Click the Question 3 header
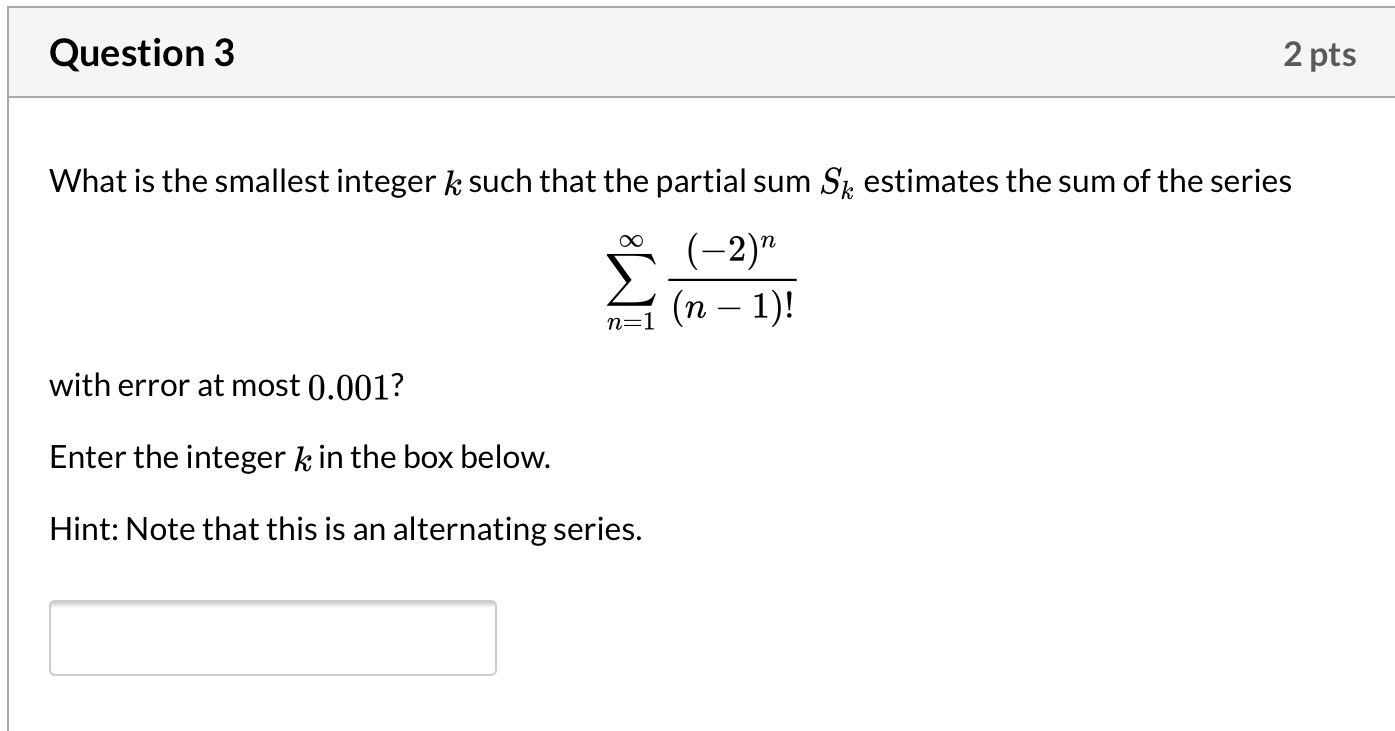Viewport: 1395px width, 731px height. [x=141, y=53]
